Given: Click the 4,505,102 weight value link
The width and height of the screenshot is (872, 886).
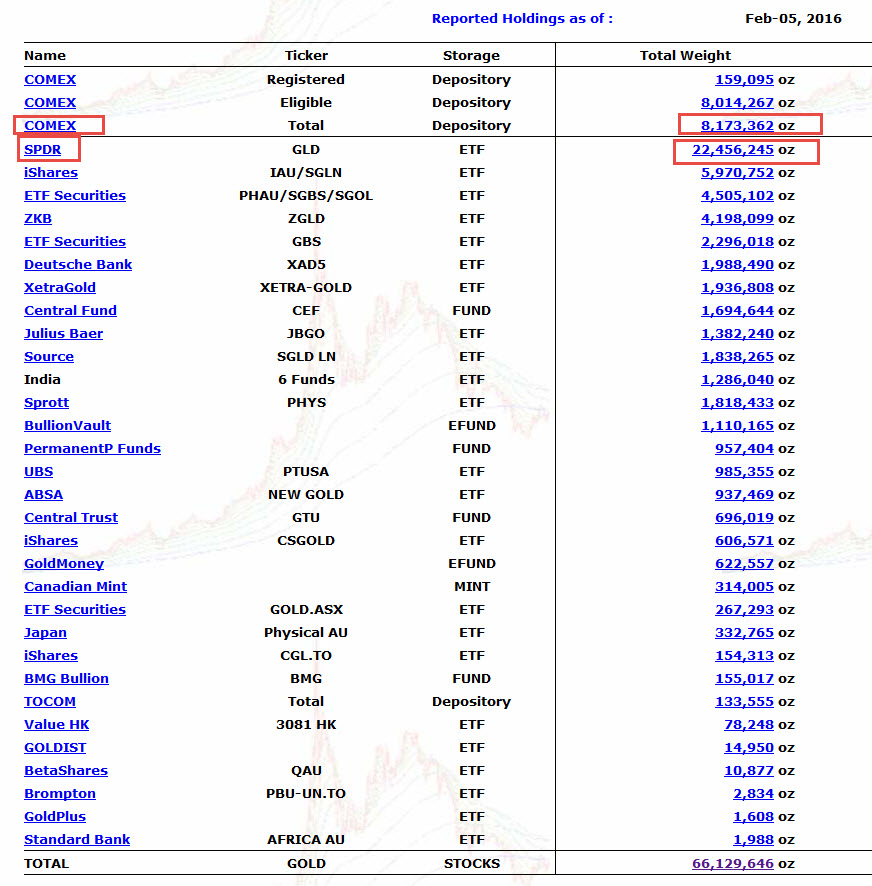Looking at the screenshot, I should coord(737,196).
